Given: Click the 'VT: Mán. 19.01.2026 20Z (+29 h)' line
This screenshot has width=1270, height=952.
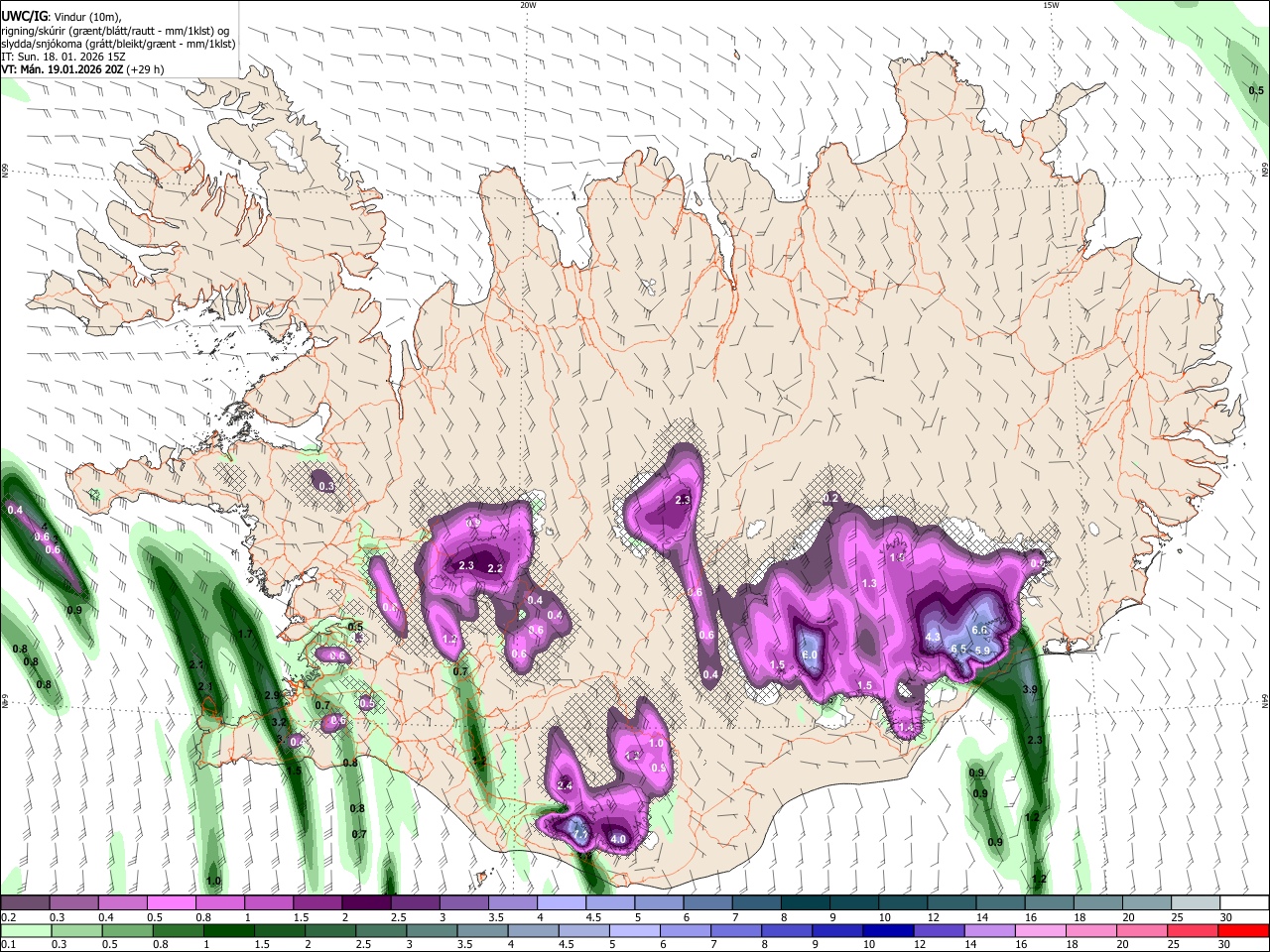Looking at the screenshot, I should click(83, 69).
